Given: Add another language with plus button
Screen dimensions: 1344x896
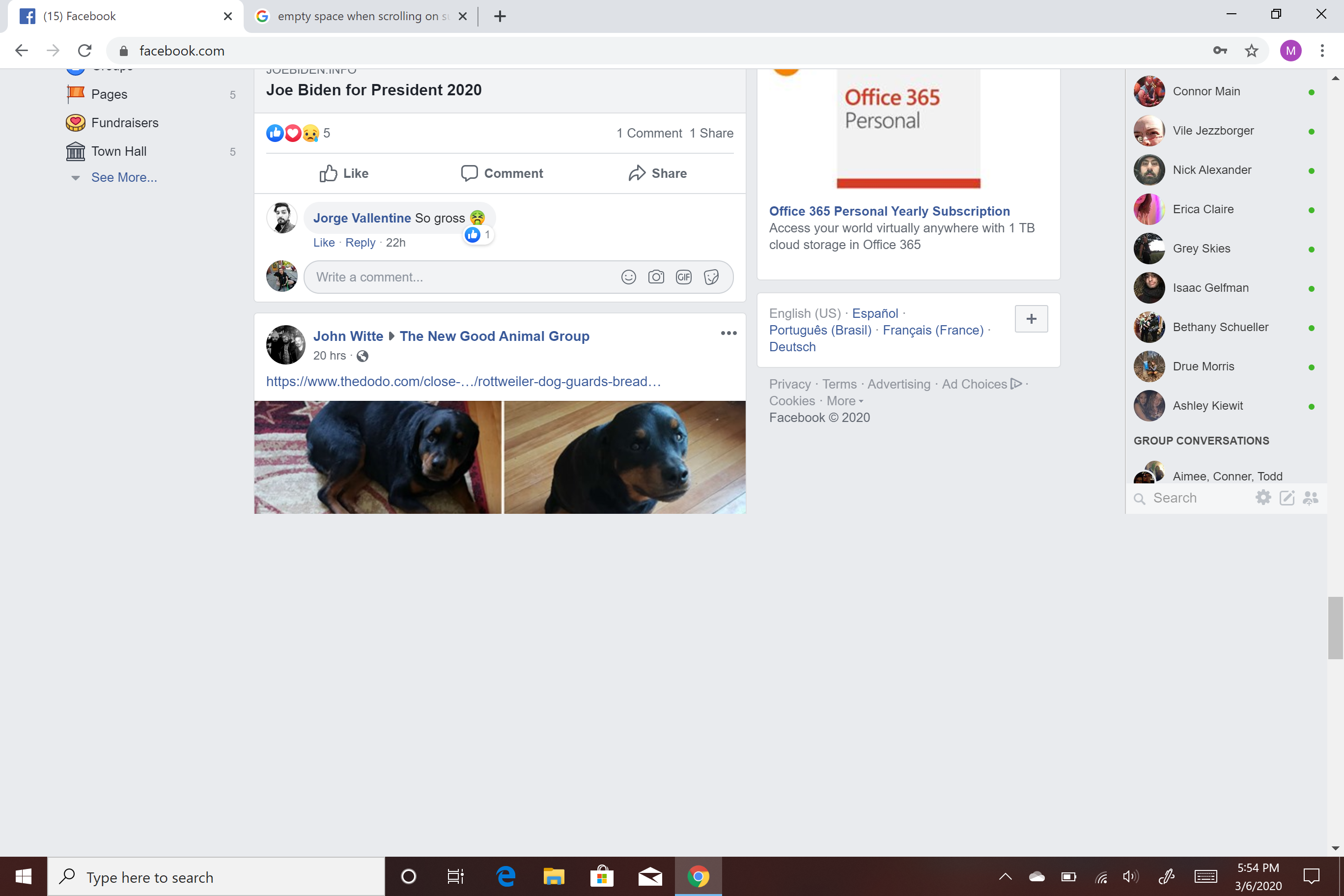Looking at the screenshot, I should [1031, 319].
